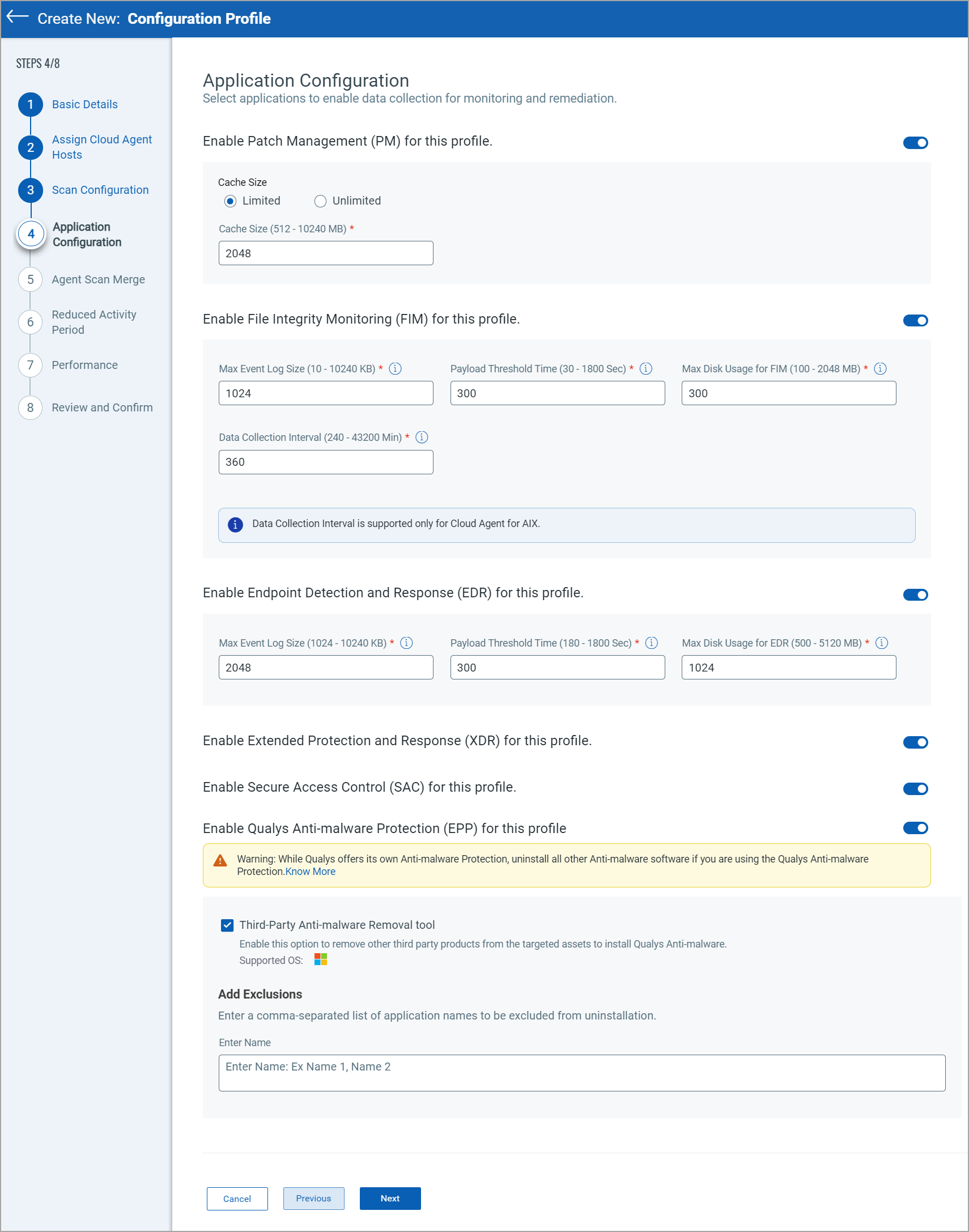Click the 'Add Exclusions' heading
Image resolution: width=969 pixels, height=1232 pixels.
click(260, 995)
